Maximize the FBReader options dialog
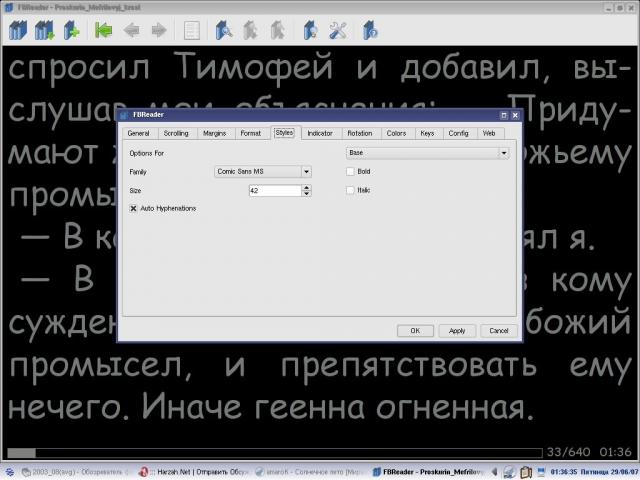Screen dimensions: 640x480 [x=504, y=116]
